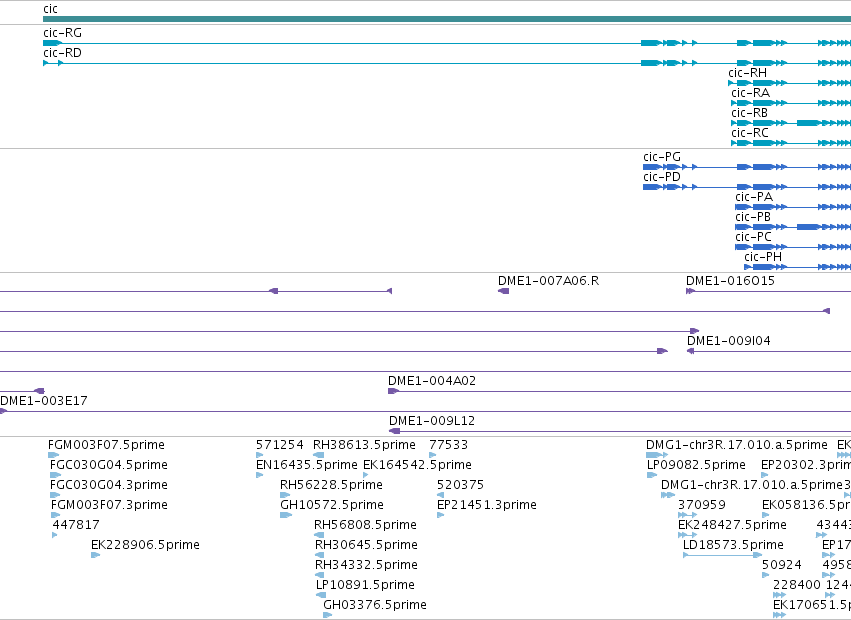Select the DME1-016O15 feature label
851x620 pixels.
(730, 281)
